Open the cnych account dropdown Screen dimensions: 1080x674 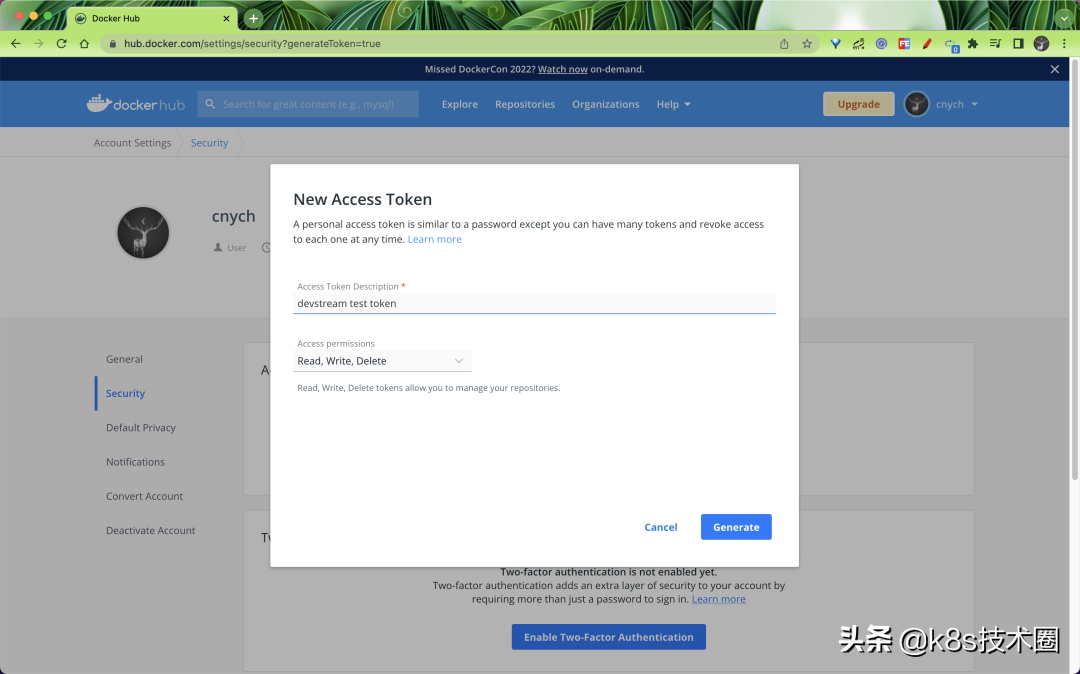click(x=957, y=104)
